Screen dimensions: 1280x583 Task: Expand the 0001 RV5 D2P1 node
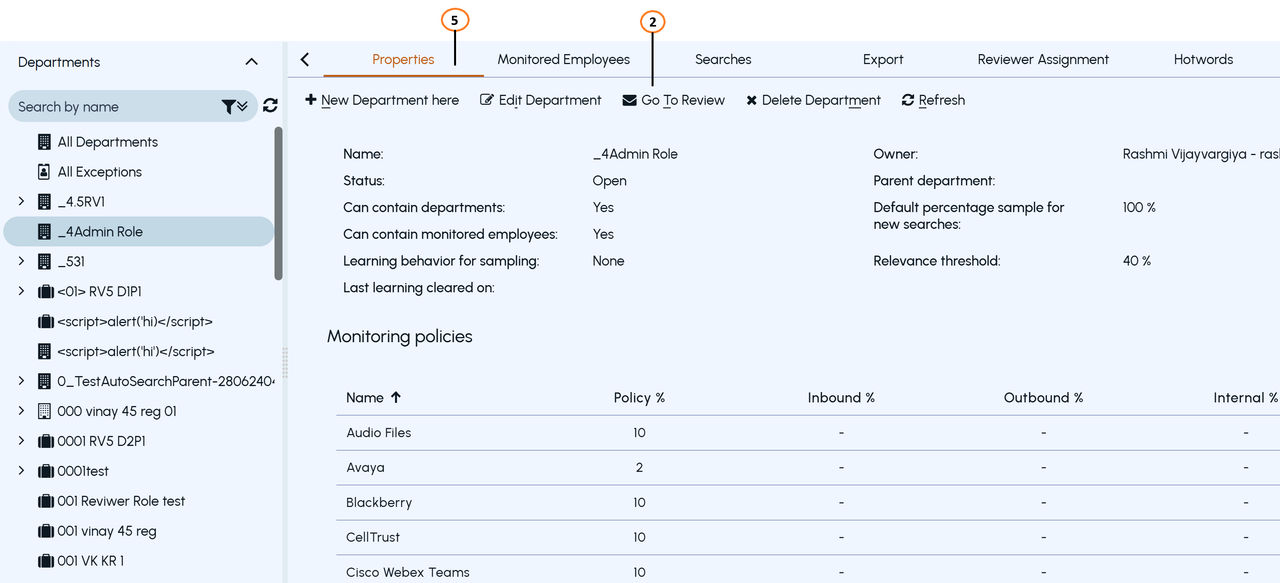tap(21, 441)
